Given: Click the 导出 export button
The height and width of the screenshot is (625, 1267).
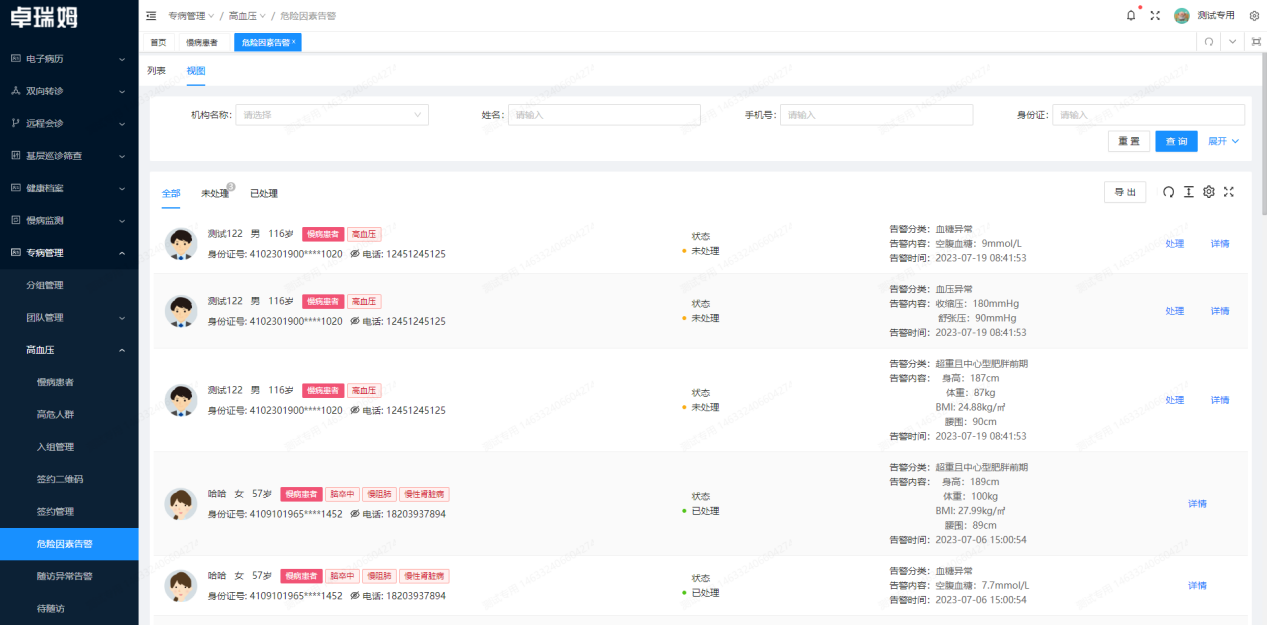Looking at the screenshot, I should pyautogui.click(x=1125, y=192).
